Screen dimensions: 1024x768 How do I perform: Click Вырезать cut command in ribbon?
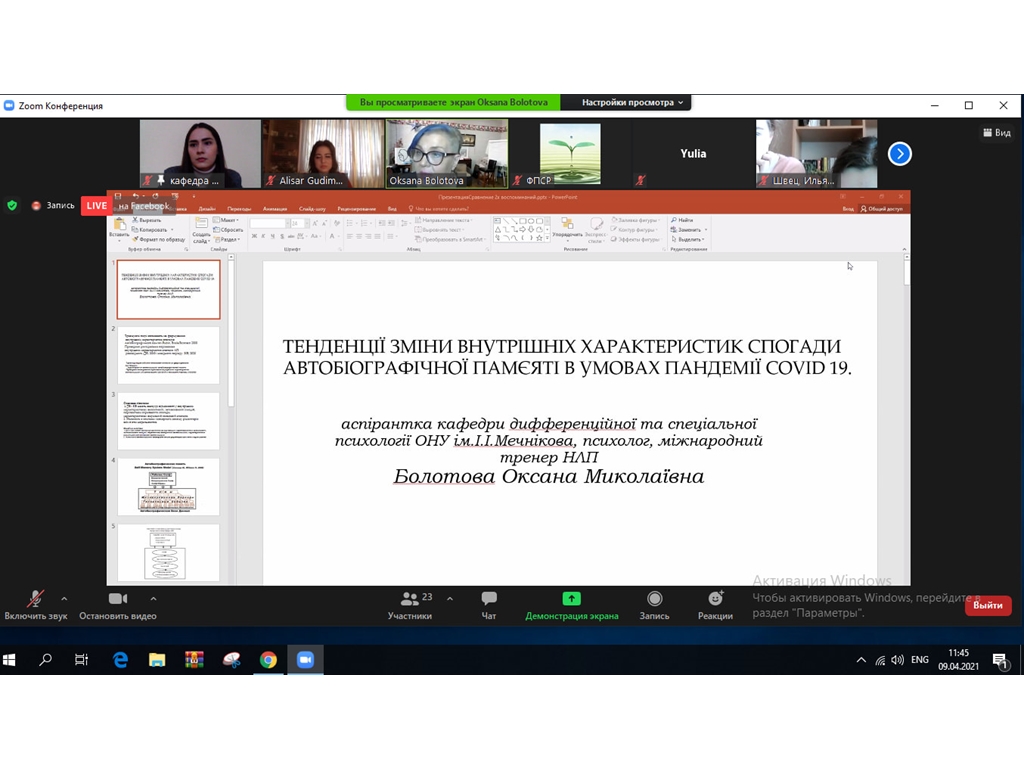point(147,220)
